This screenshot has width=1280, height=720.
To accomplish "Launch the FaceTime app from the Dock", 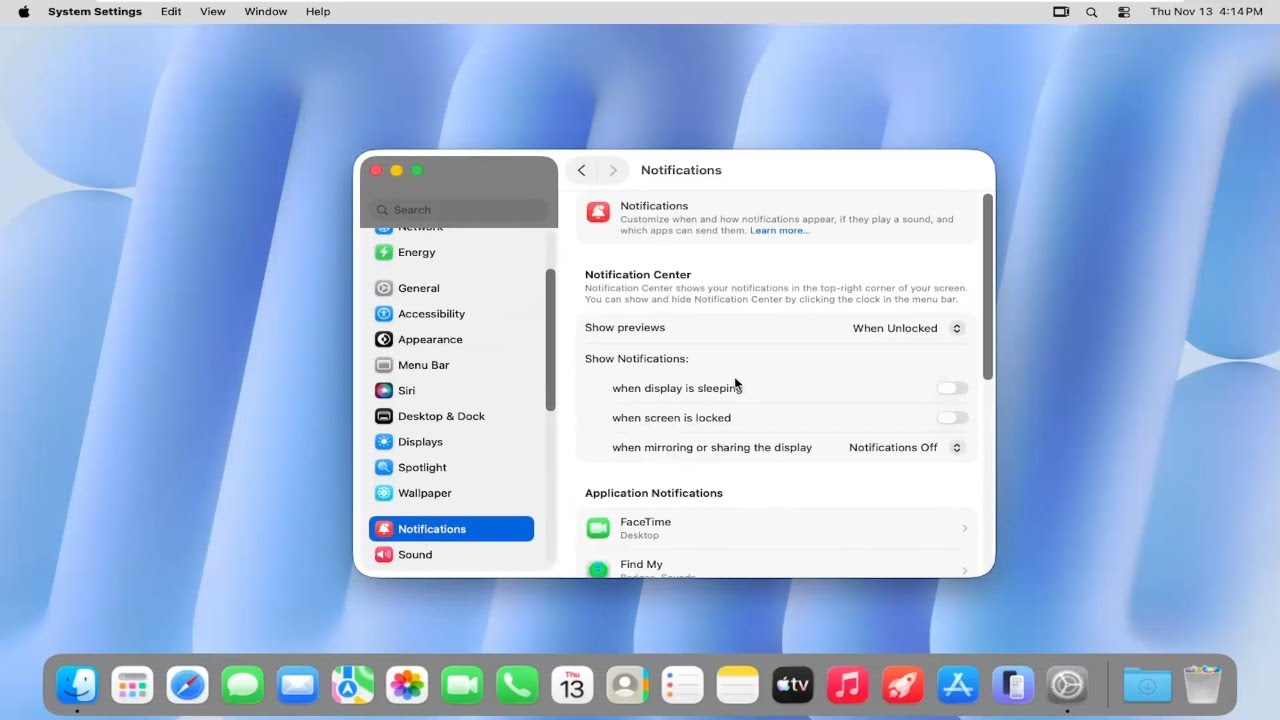I will tap(462, 685).
